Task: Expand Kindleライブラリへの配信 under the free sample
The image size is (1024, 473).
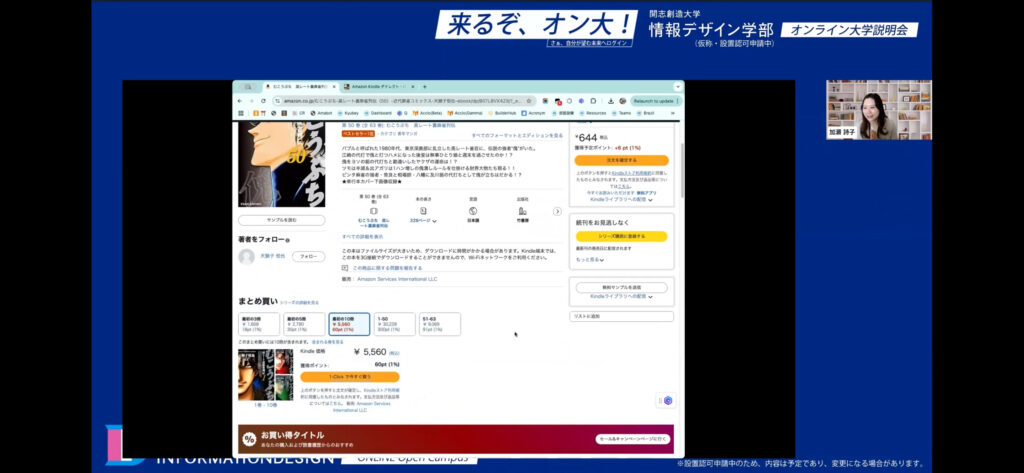Action: pyautogui.click(x=621, y=296)
